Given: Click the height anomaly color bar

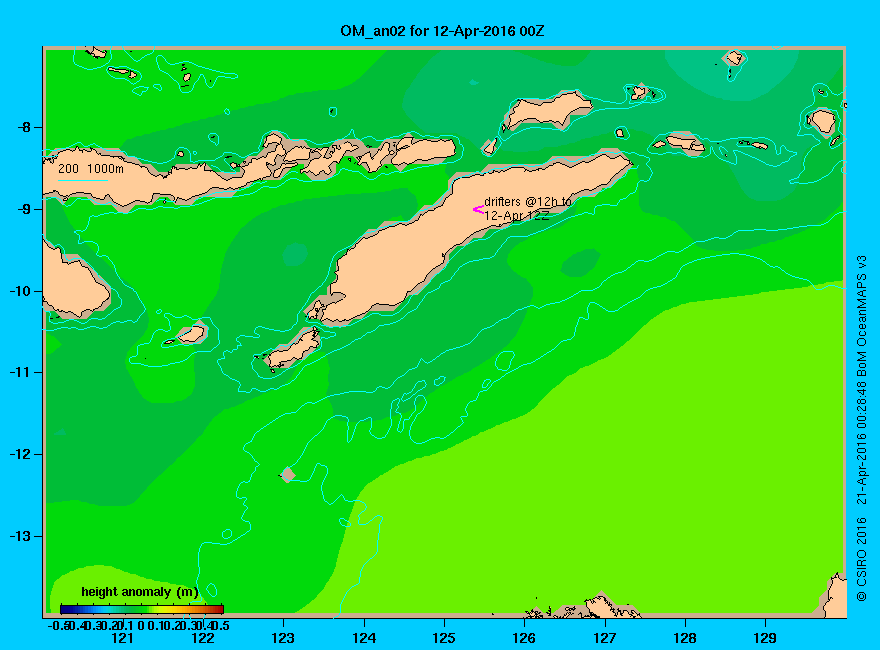Looking at the screenshot, I should click(x=142, y=609).
